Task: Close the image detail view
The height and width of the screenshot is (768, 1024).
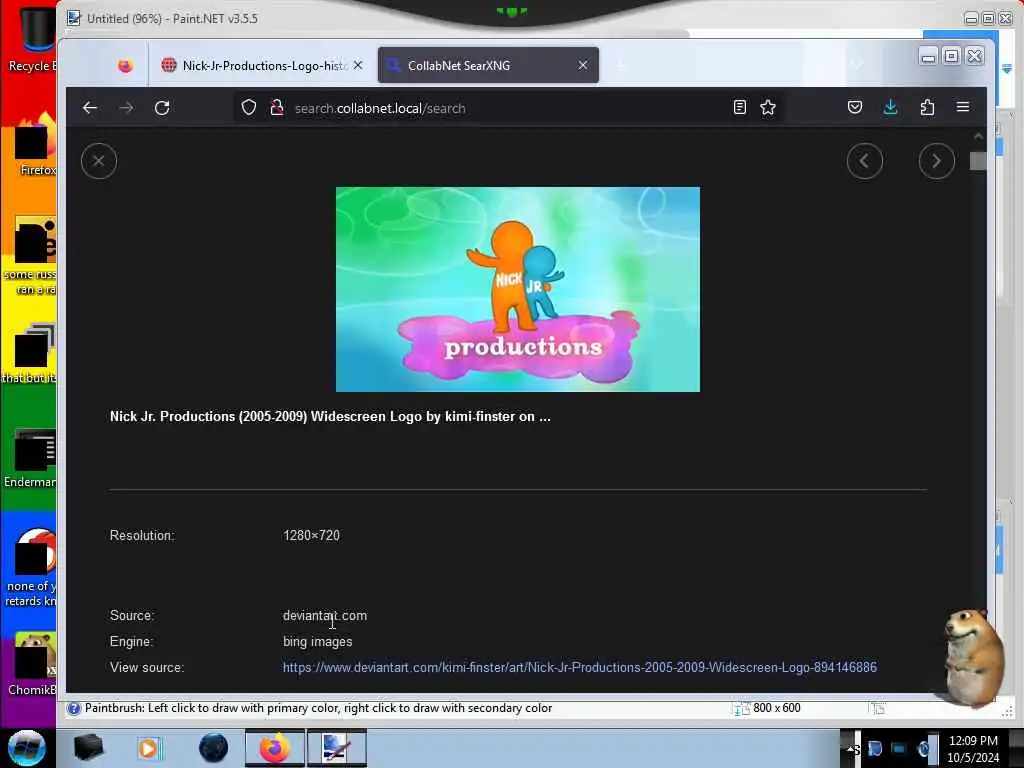Action: (x=99, y=161)
